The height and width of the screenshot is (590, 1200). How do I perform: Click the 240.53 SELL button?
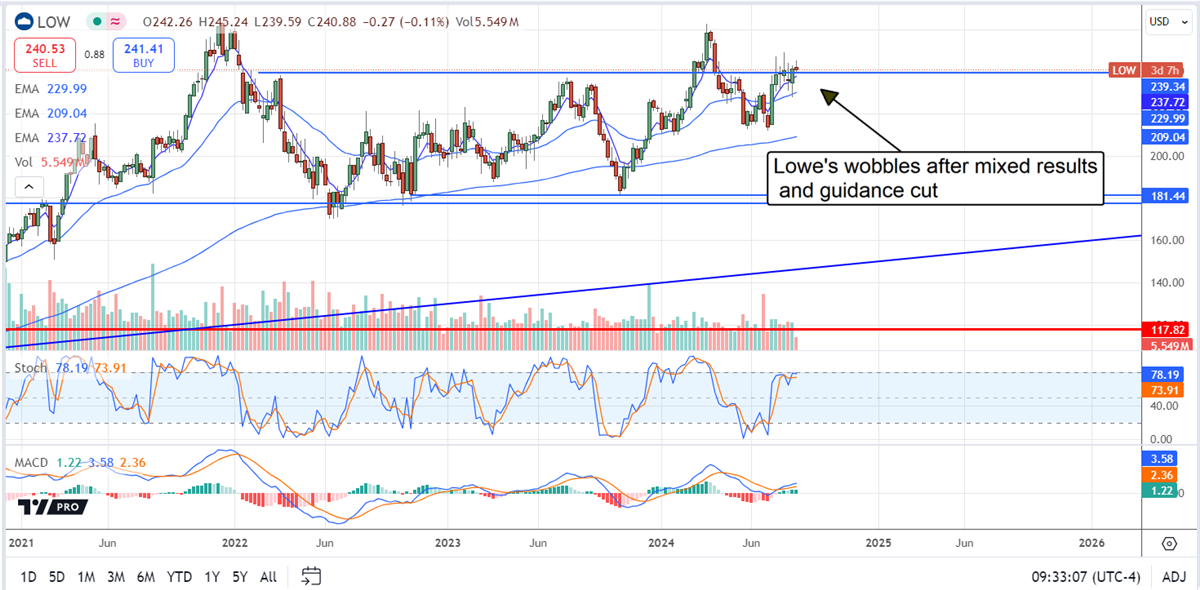pos(43,54)
